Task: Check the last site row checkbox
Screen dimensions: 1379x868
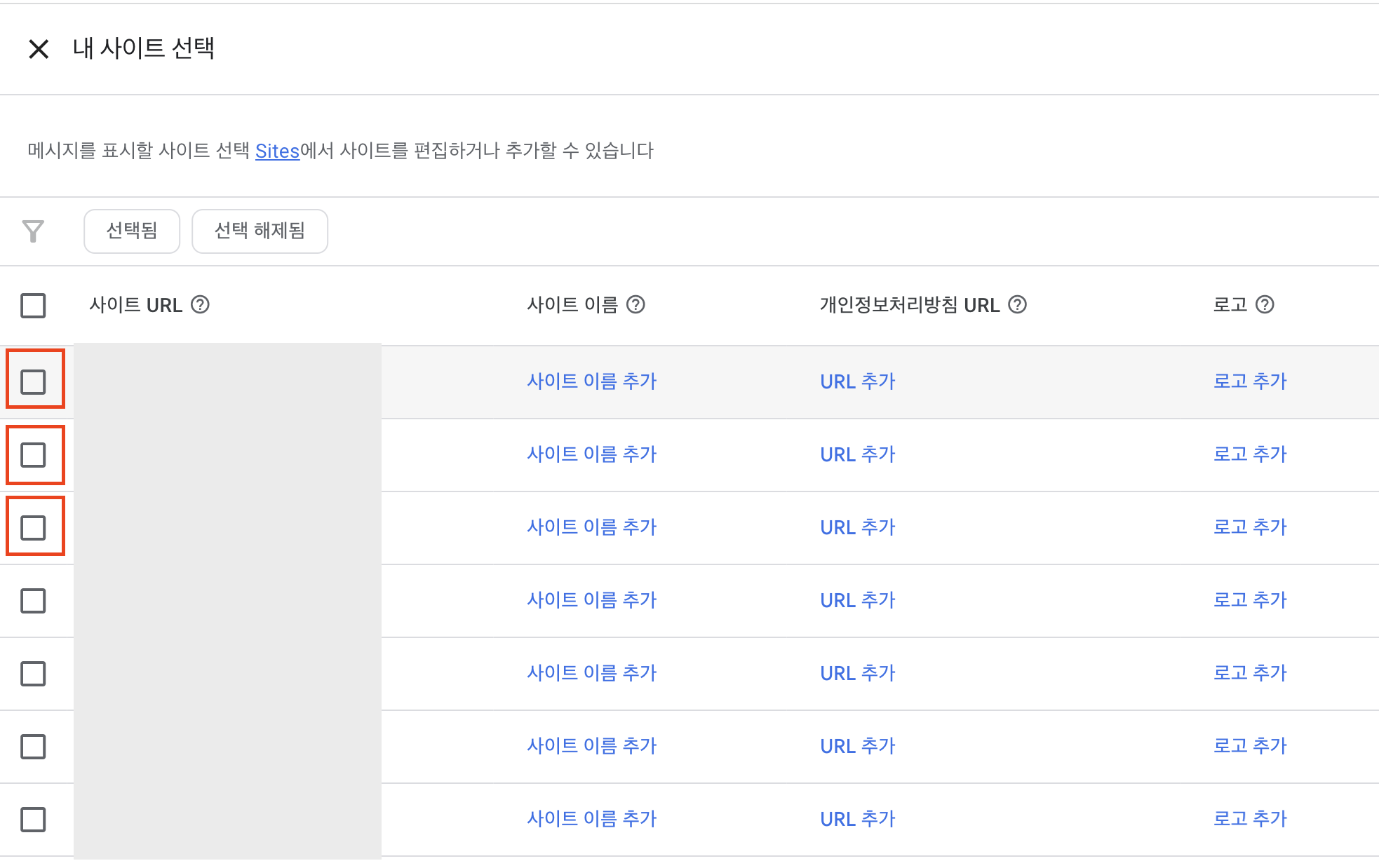Action: [33, 820]
